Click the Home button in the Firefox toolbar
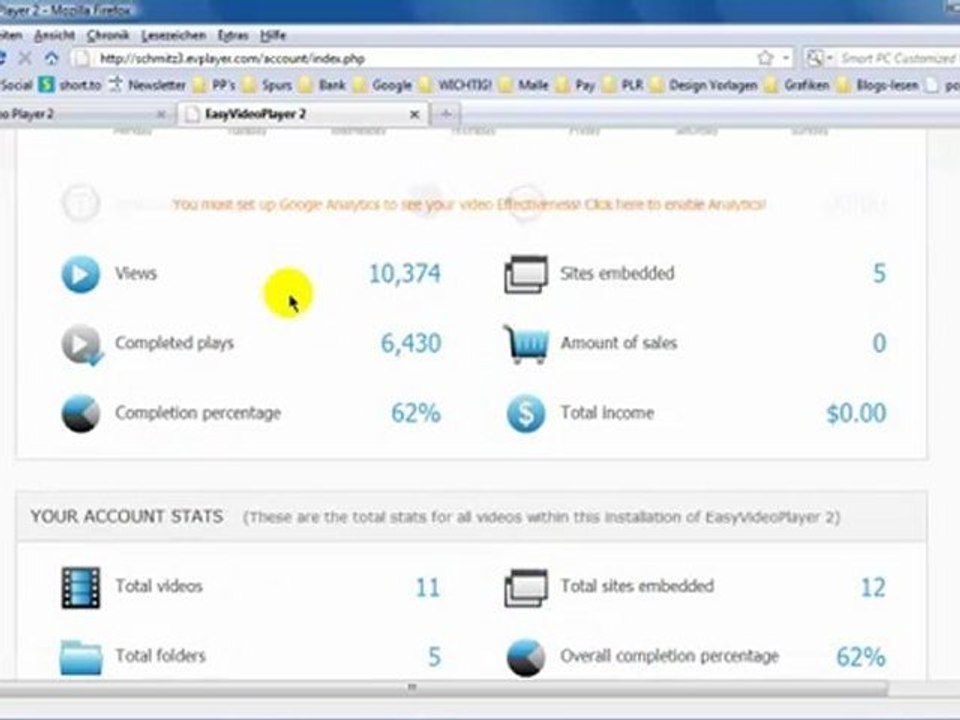This screenshot has width=960, height=720. tap(51, 58)
